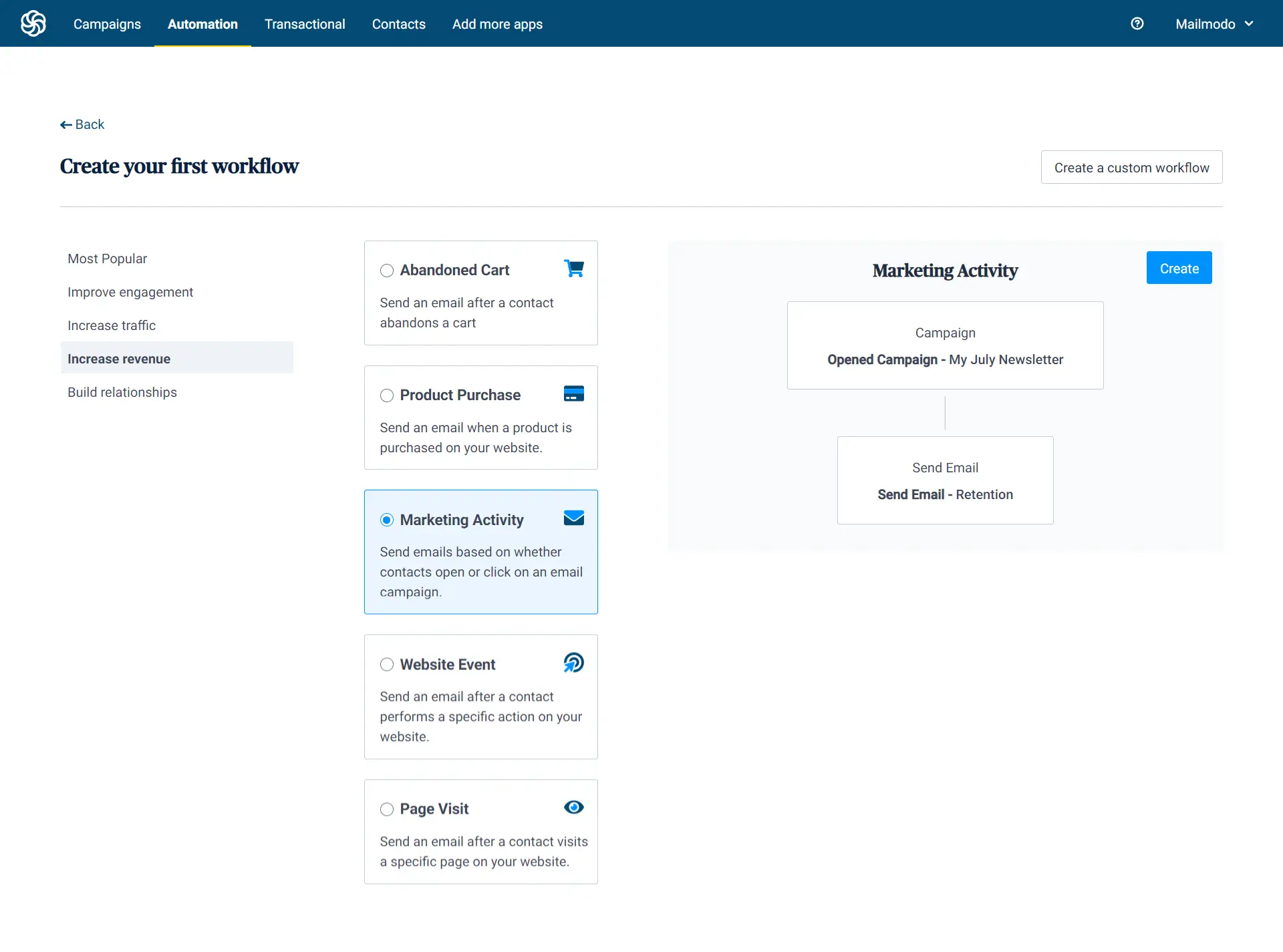Expand the Mailmodo account dropdown

coord(1214,24)
